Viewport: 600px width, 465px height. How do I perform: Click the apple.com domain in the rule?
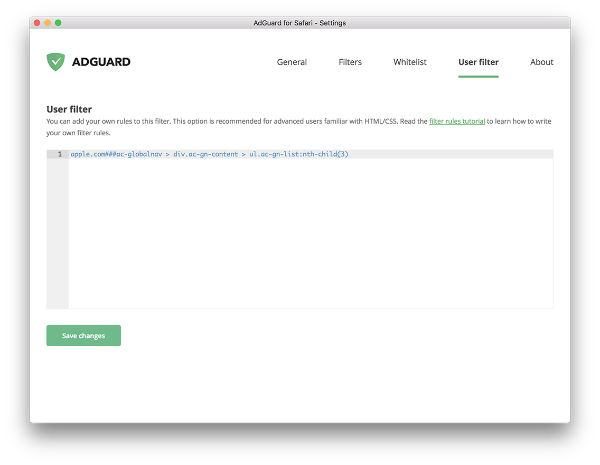pos(90,154)
